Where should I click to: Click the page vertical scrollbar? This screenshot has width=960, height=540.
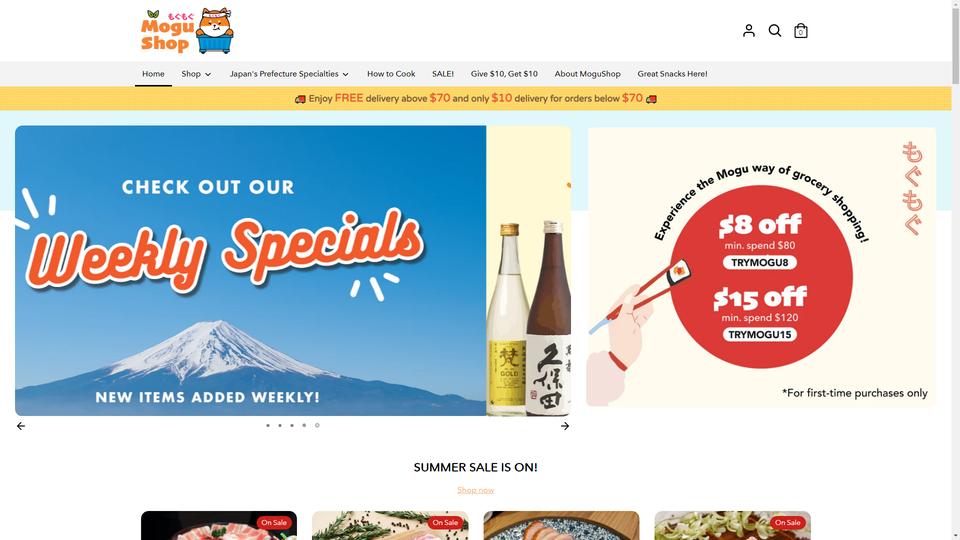955,270
